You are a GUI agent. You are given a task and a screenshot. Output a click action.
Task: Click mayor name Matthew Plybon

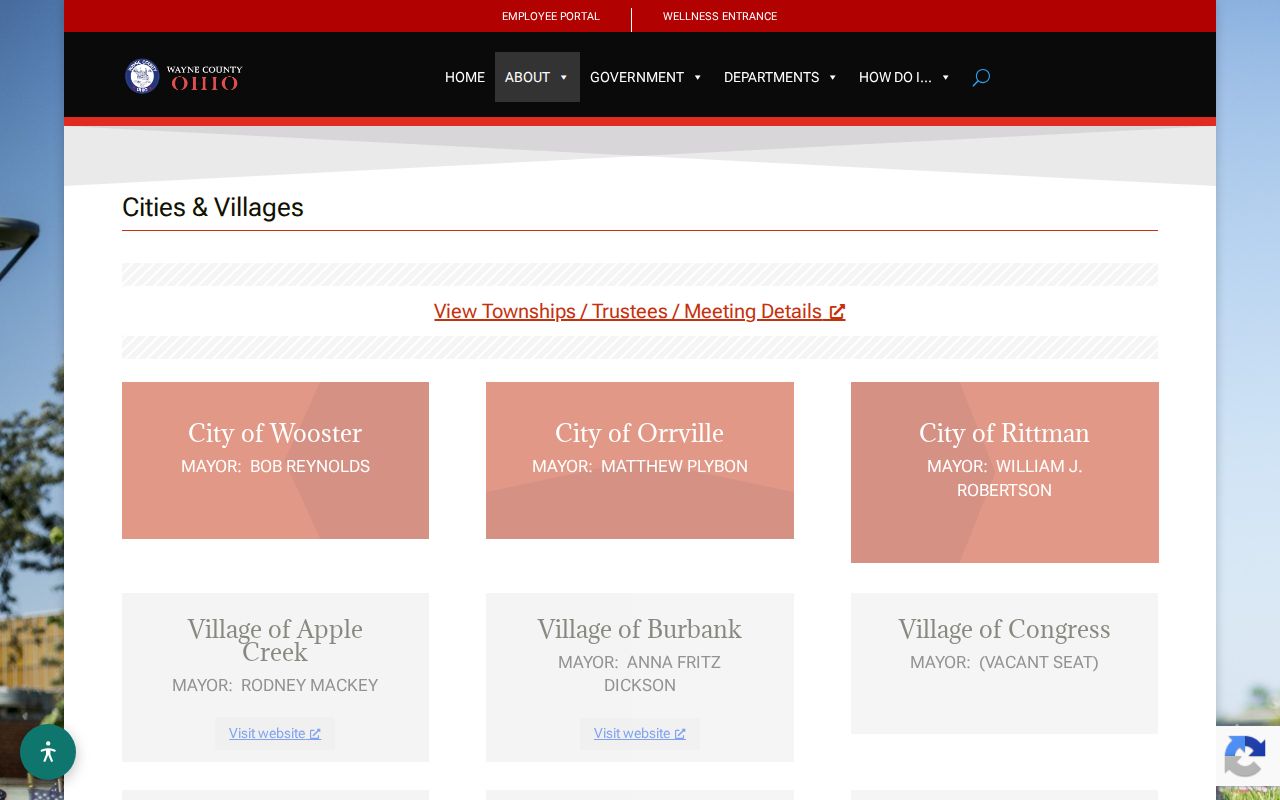click(674, 466)
